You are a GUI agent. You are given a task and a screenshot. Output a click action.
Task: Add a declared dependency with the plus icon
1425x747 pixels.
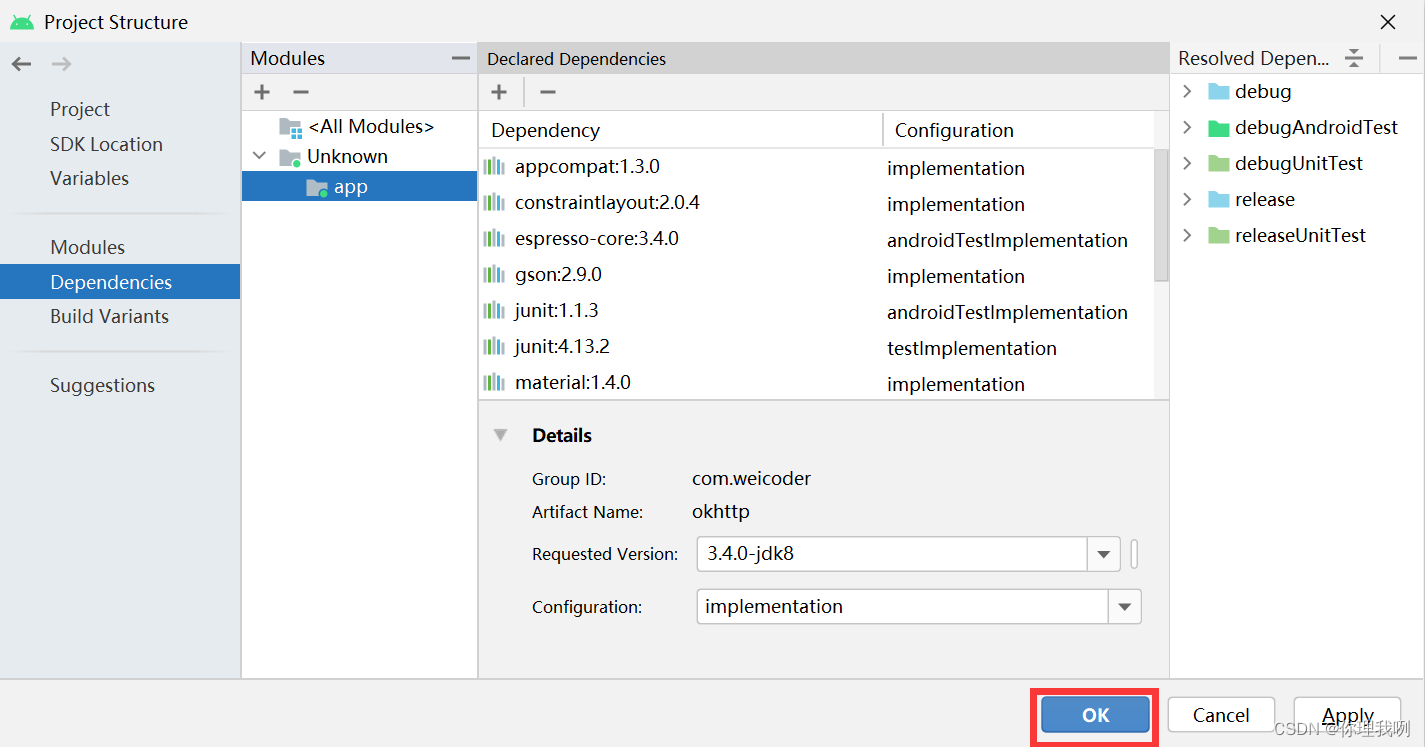click(499, 92)
